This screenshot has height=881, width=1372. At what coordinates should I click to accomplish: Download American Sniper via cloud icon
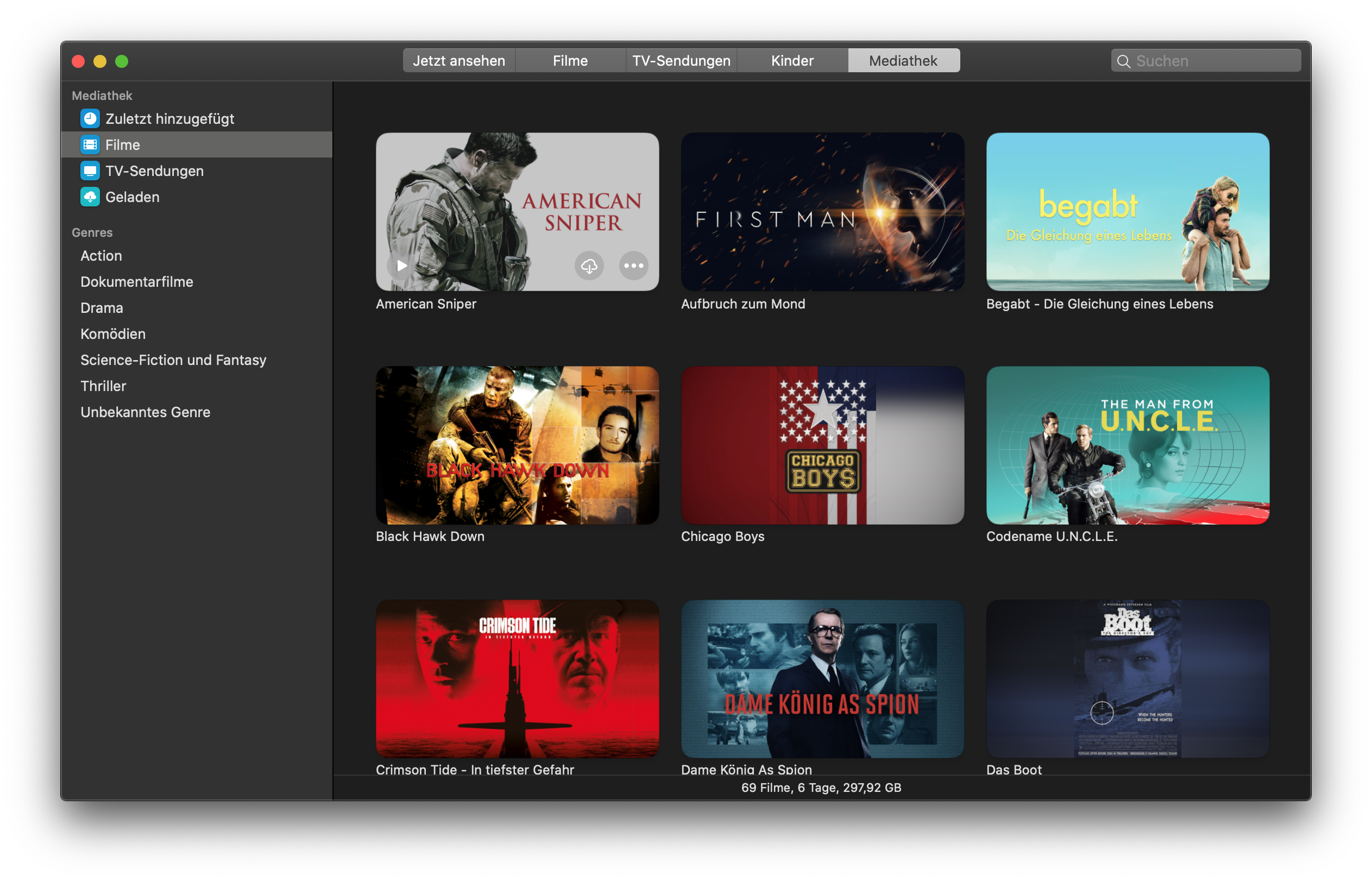click(x=589, y=266)
